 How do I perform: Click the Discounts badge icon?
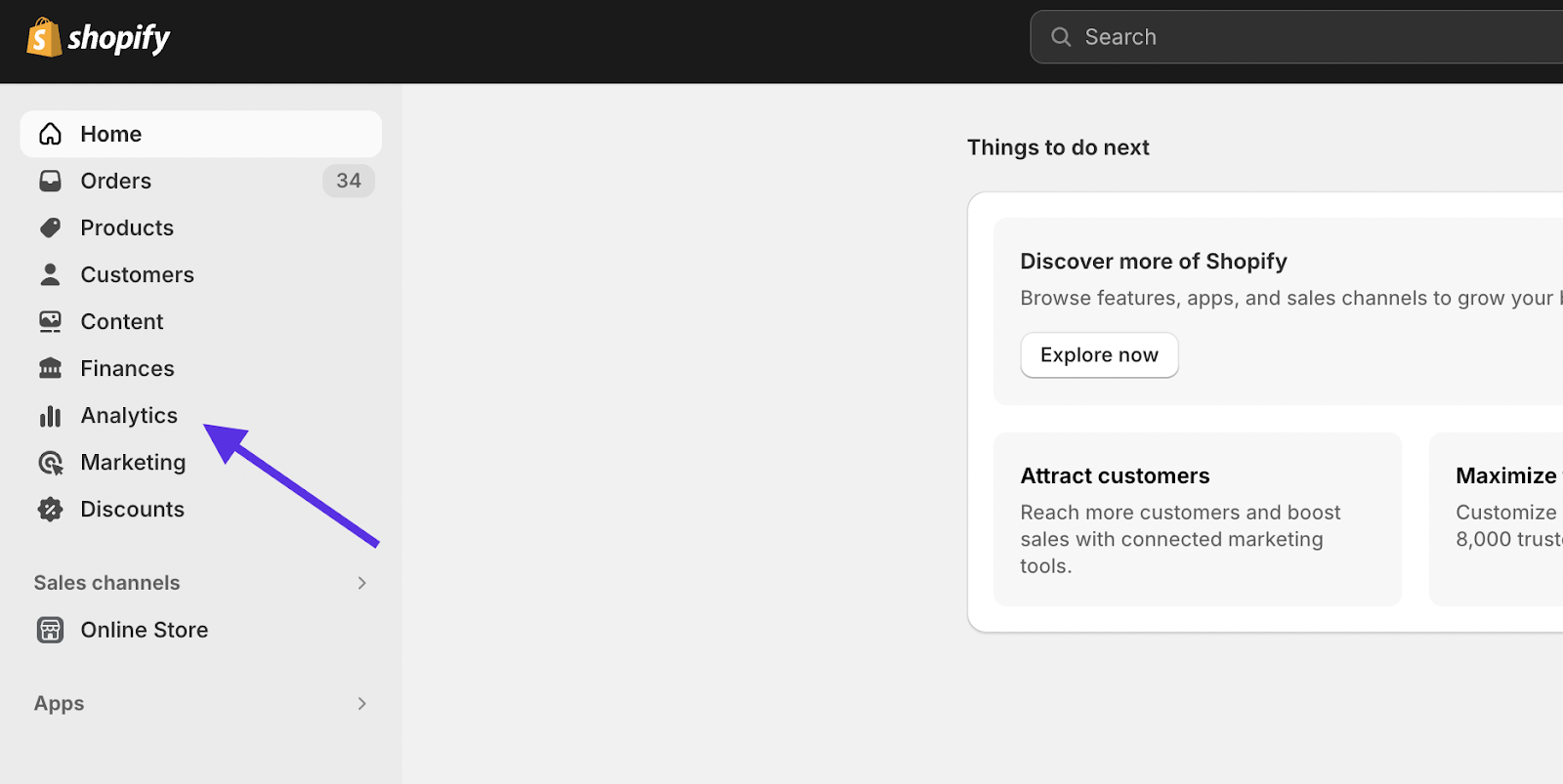50,510
